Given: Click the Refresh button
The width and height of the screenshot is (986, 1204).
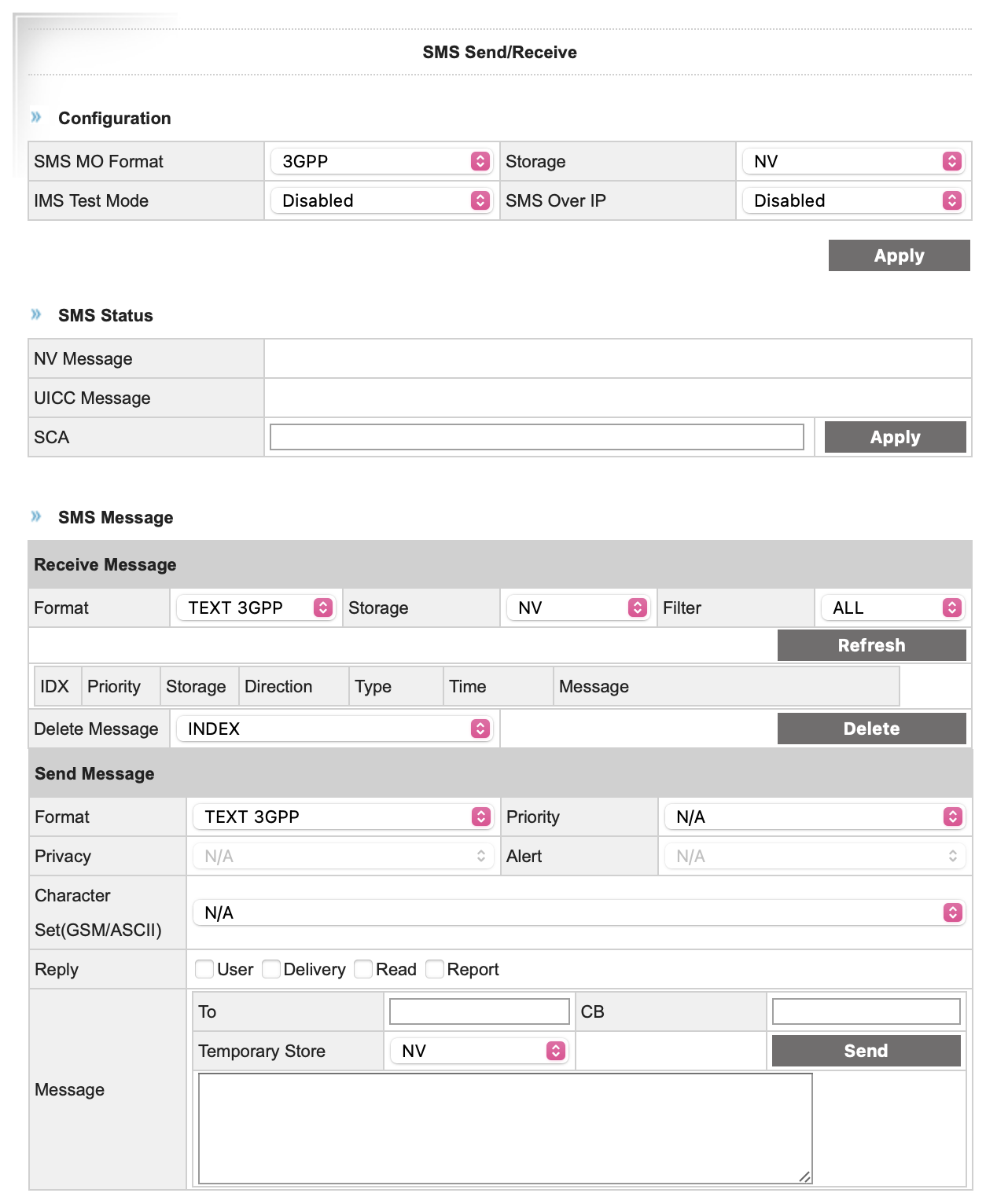Looking at the screenshot, I should click(871, 645).
